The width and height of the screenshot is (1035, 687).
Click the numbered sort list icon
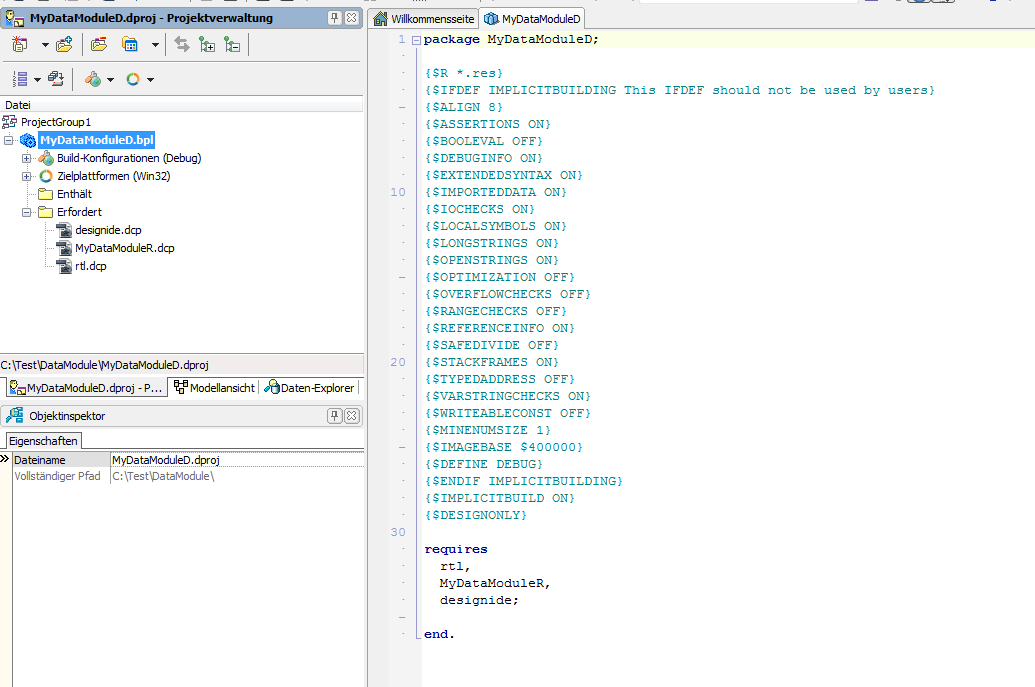[20, 79]
